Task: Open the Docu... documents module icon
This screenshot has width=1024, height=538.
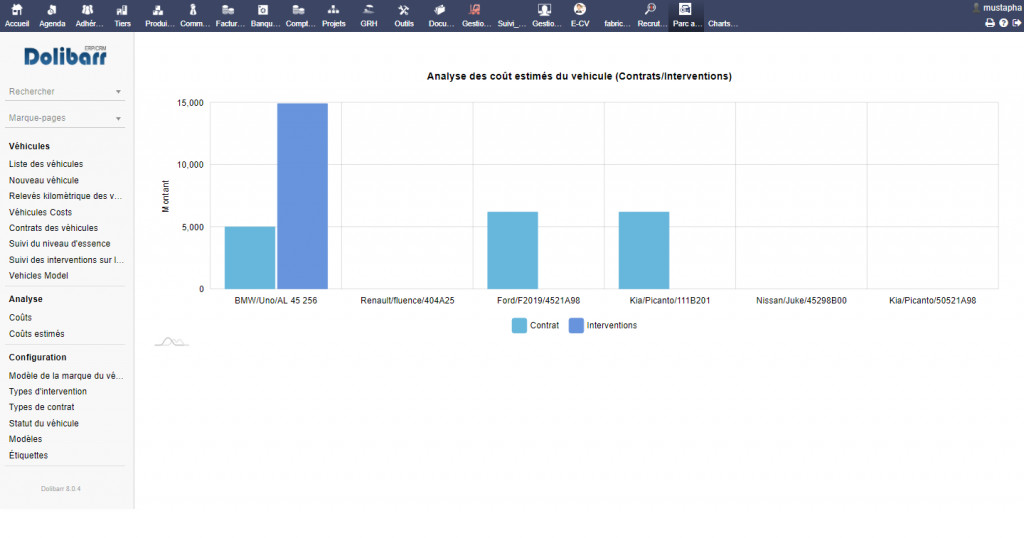Action: pos(440,10)
